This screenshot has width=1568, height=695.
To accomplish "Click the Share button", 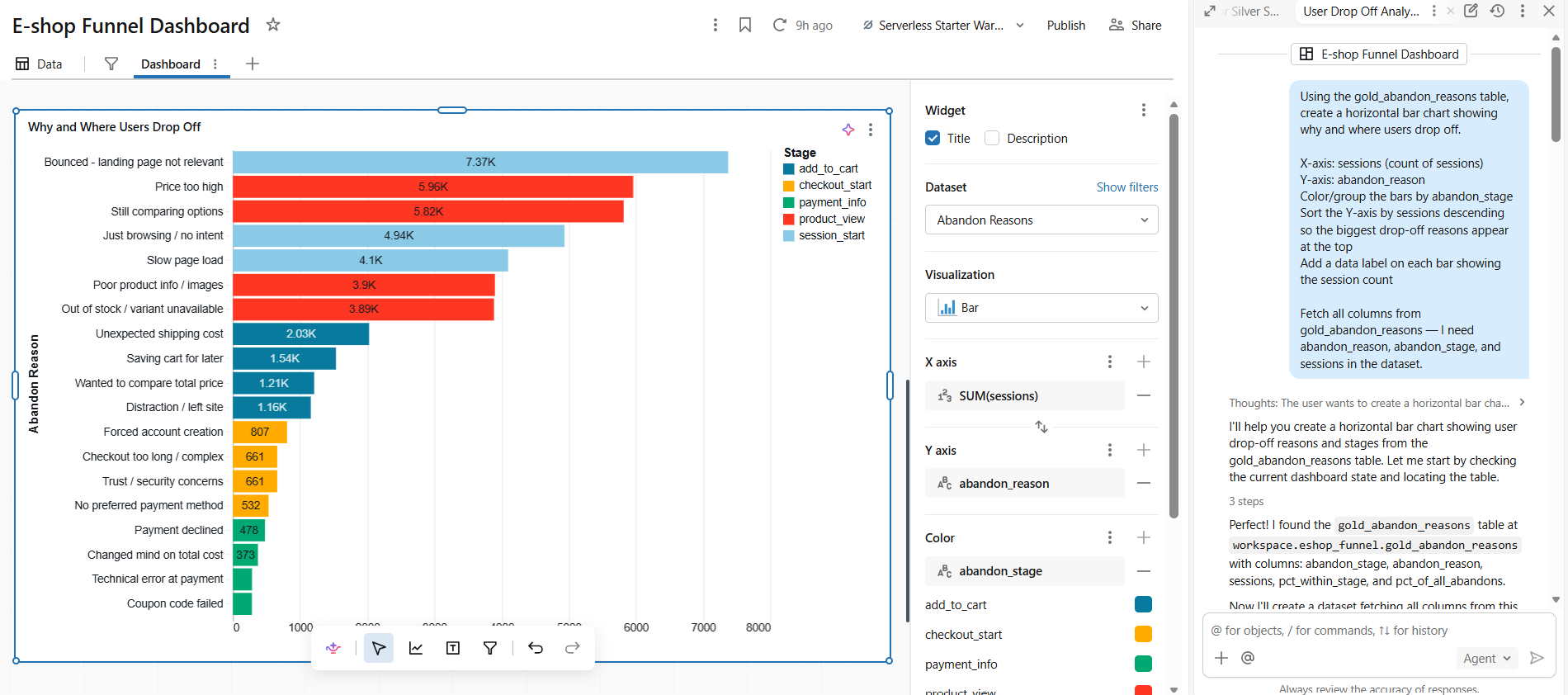I will point(1135,25).
